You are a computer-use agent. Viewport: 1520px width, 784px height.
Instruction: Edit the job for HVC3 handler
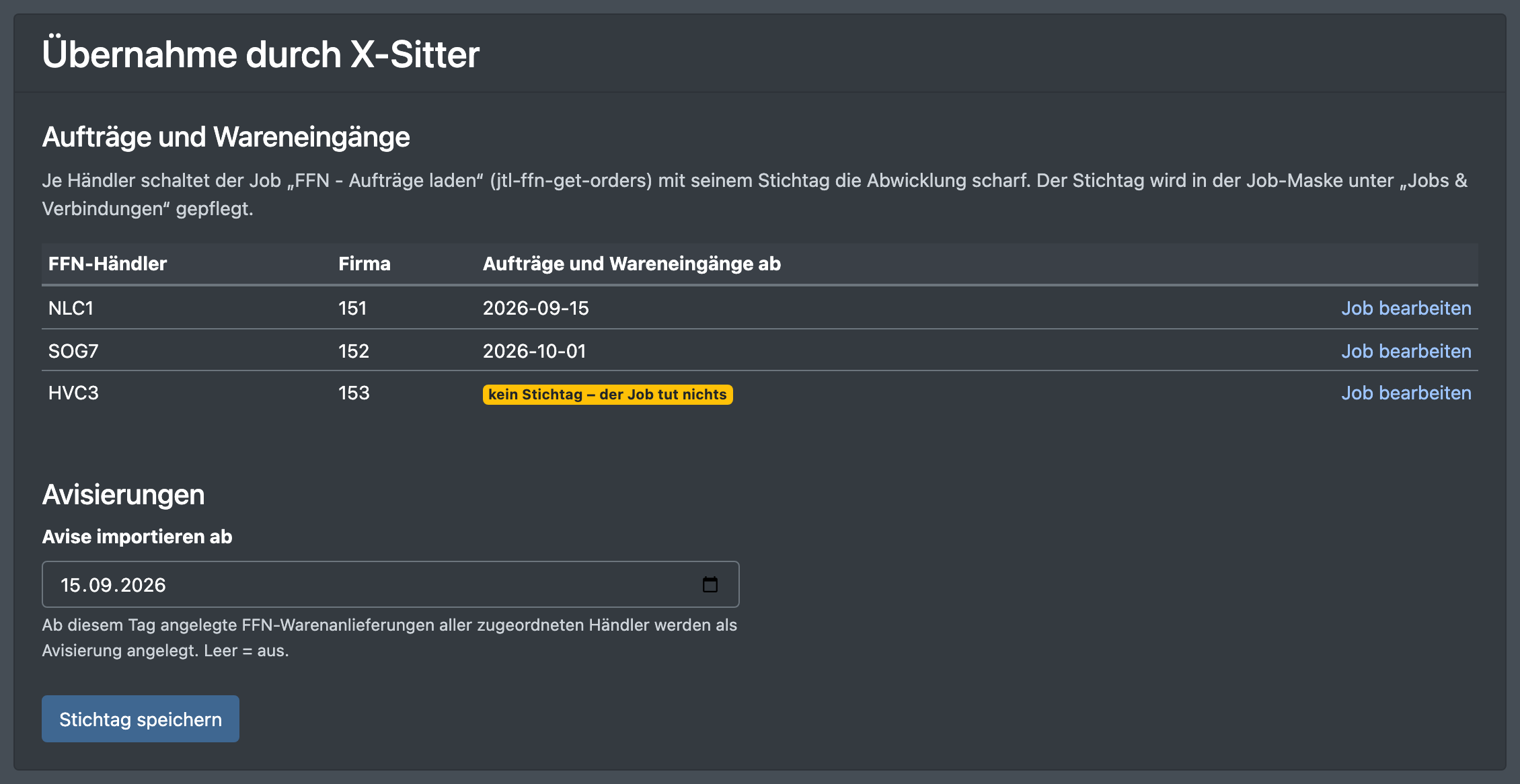[1406, 393]
